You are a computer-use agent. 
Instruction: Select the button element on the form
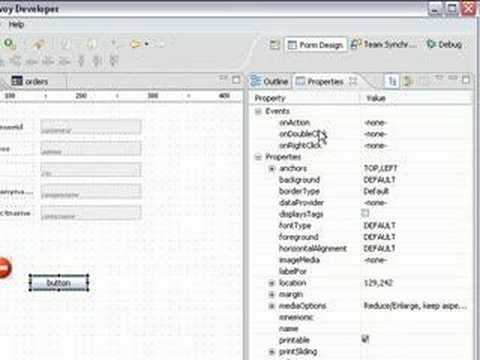pyautogui.click(x=59, y=283)
